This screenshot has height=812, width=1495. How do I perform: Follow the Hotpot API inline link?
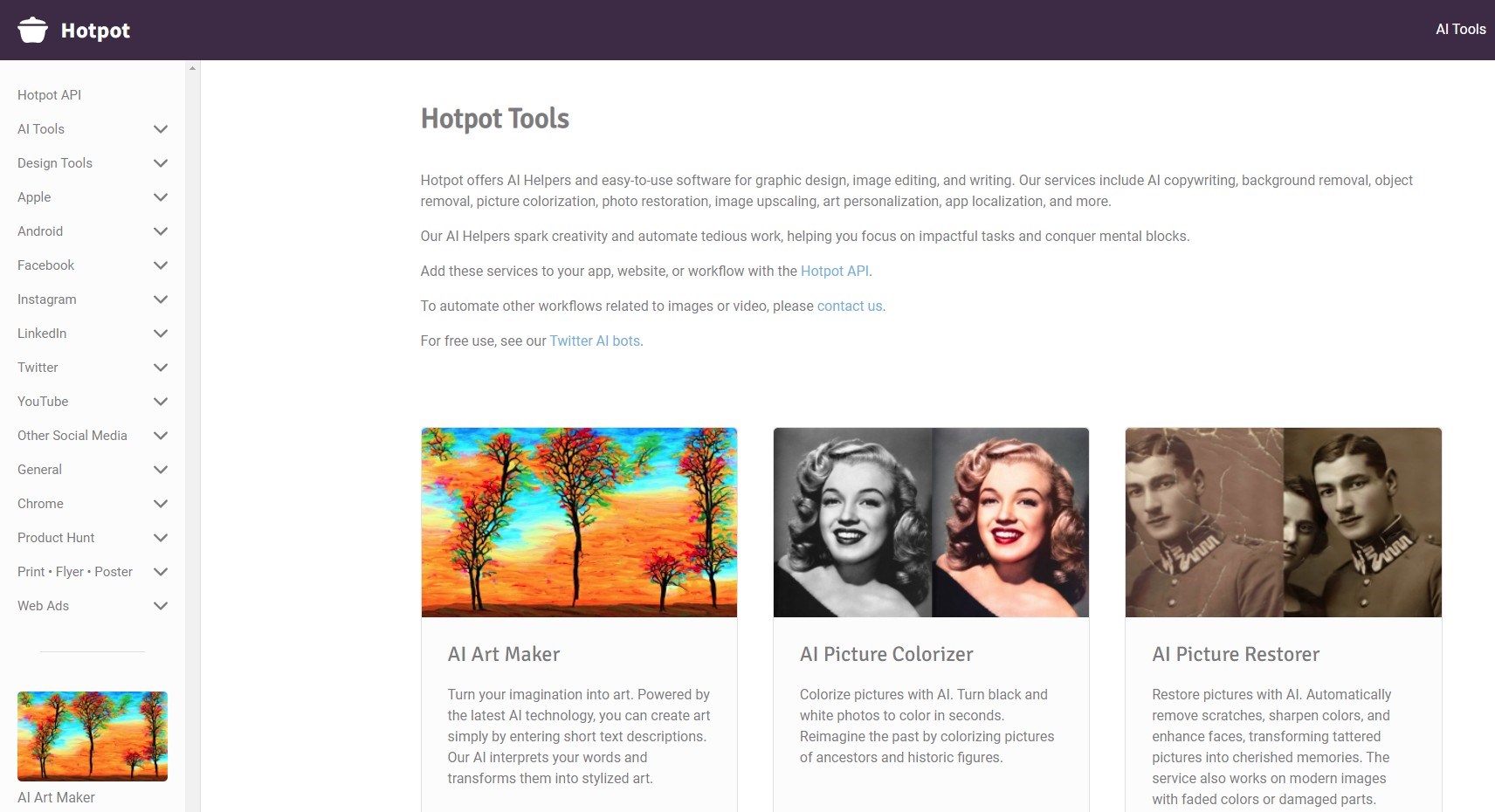click(x=834, y=271)
